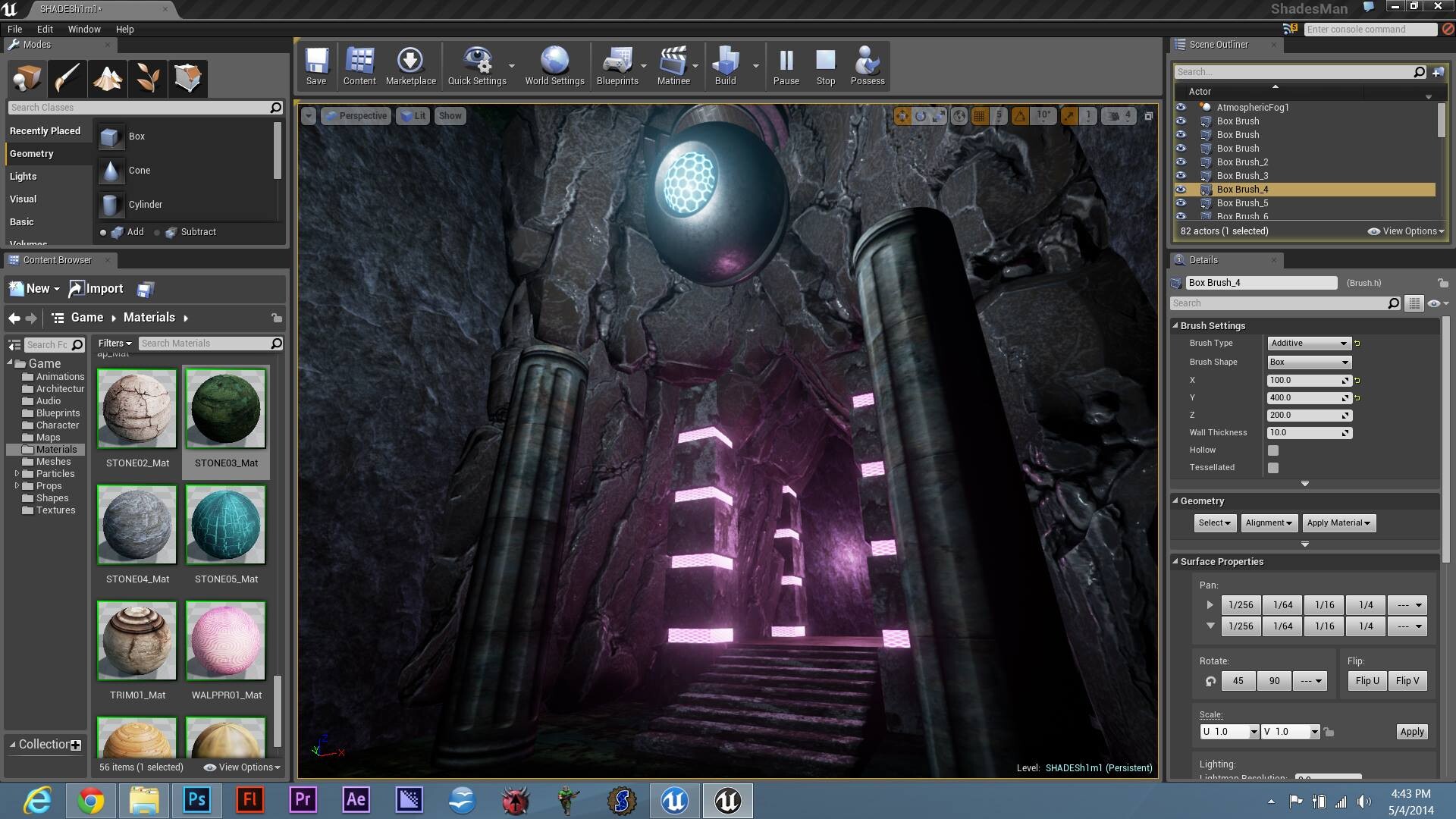Click the Apply button under Scale
This screenshot has height=819, width=1456.
(x=1411, y=731)
